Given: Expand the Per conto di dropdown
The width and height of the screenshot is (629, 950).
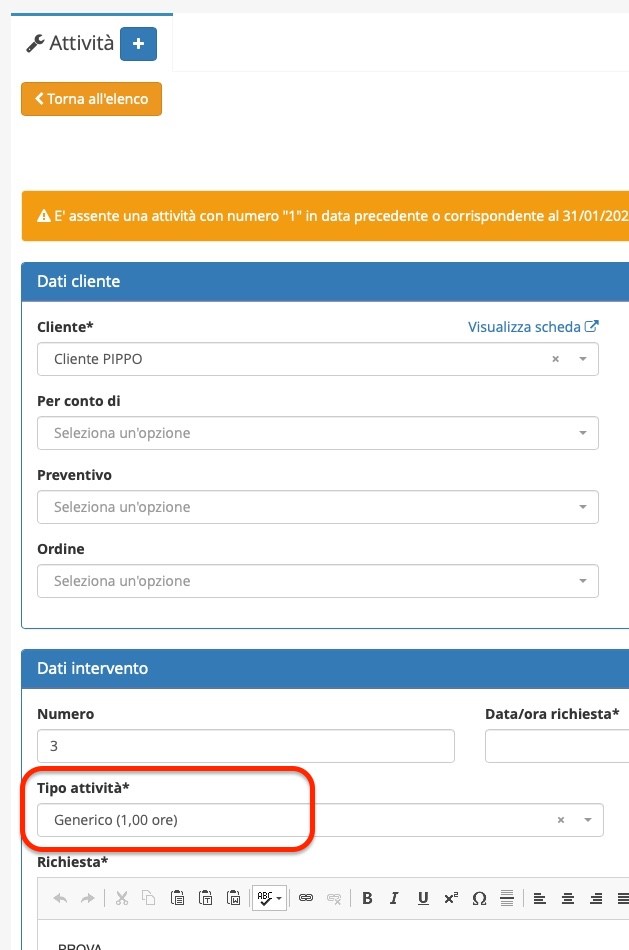Looking at the screenshot, I should pyautogui.click(x=318, y=433).
